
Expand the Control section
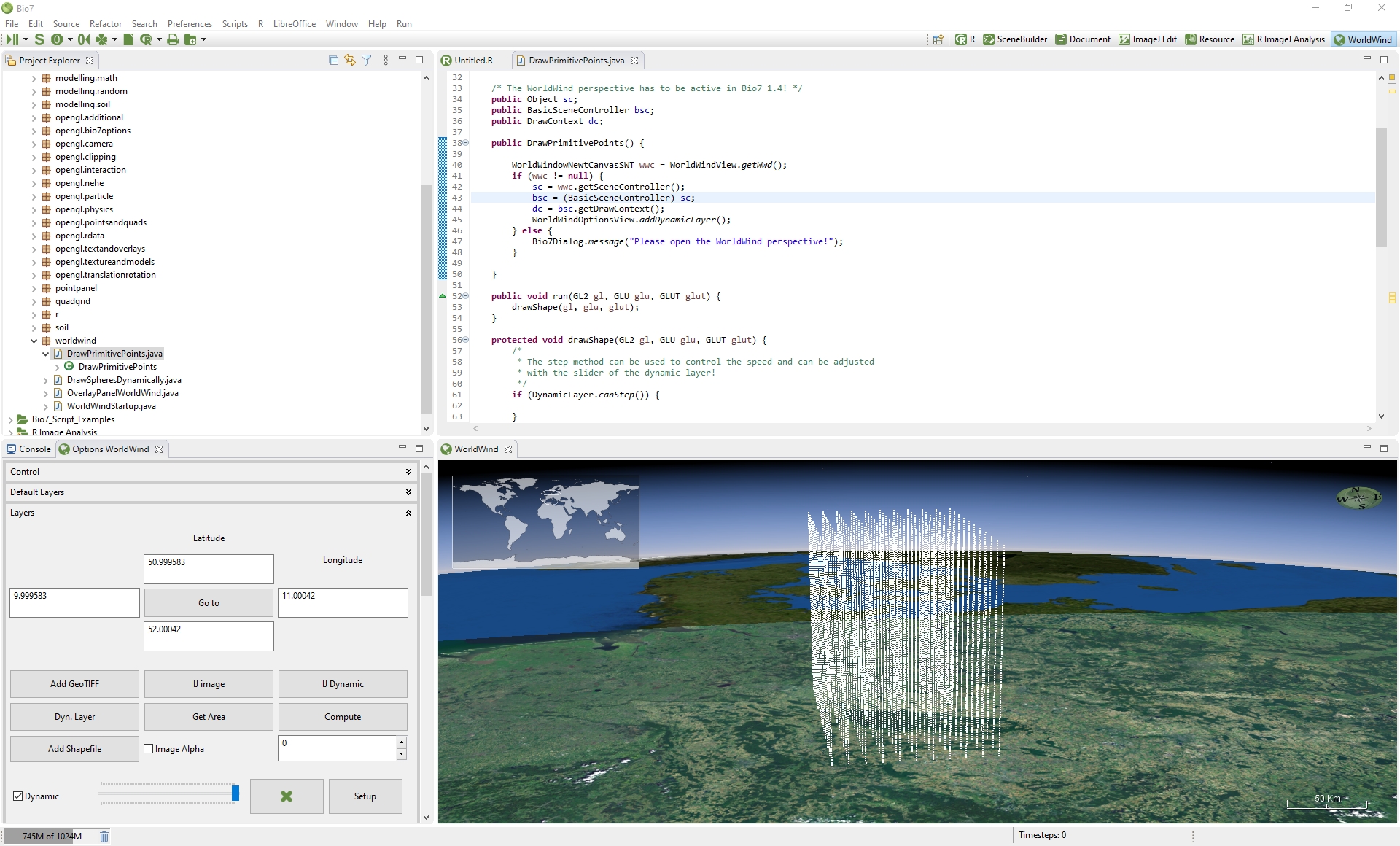[x=211, y=472]
